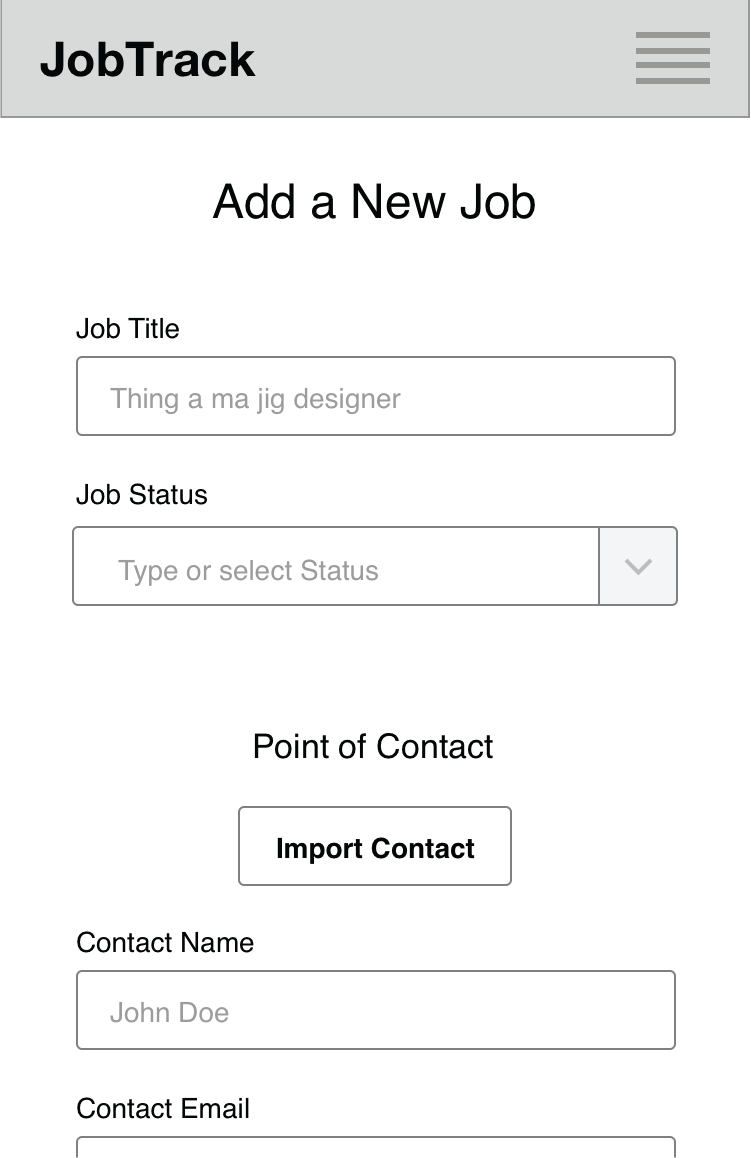Select the Contact Name input showing 'John Doe'
The image size is (751, 1158).
[x=375, y=1010]
